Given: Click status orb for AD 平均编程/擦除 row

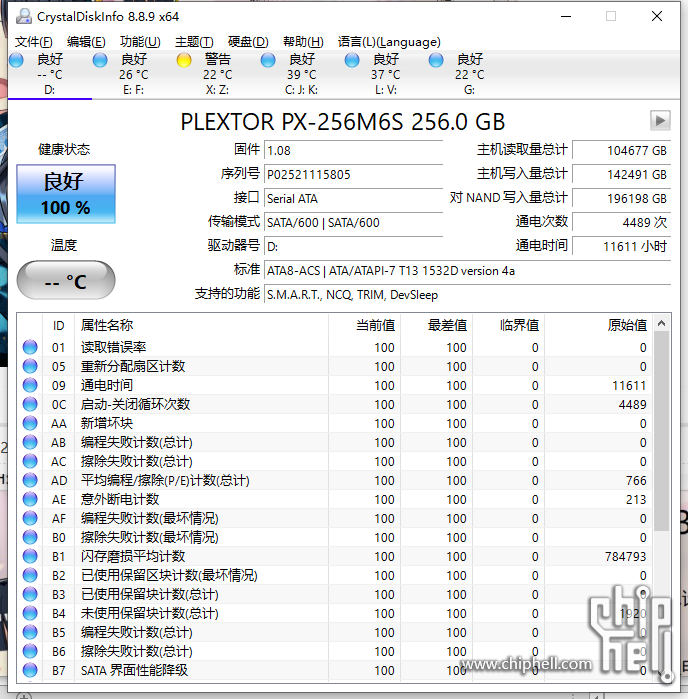Looking at the screenshot, I should (x=30, y=480).
